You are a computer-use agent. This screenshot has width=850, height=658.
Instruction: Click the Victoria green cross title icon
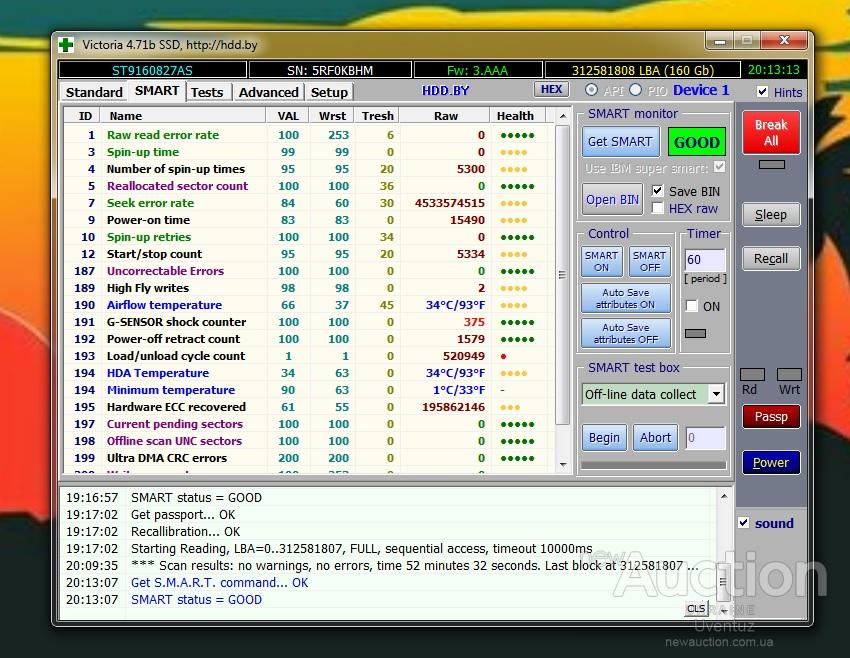66,44
